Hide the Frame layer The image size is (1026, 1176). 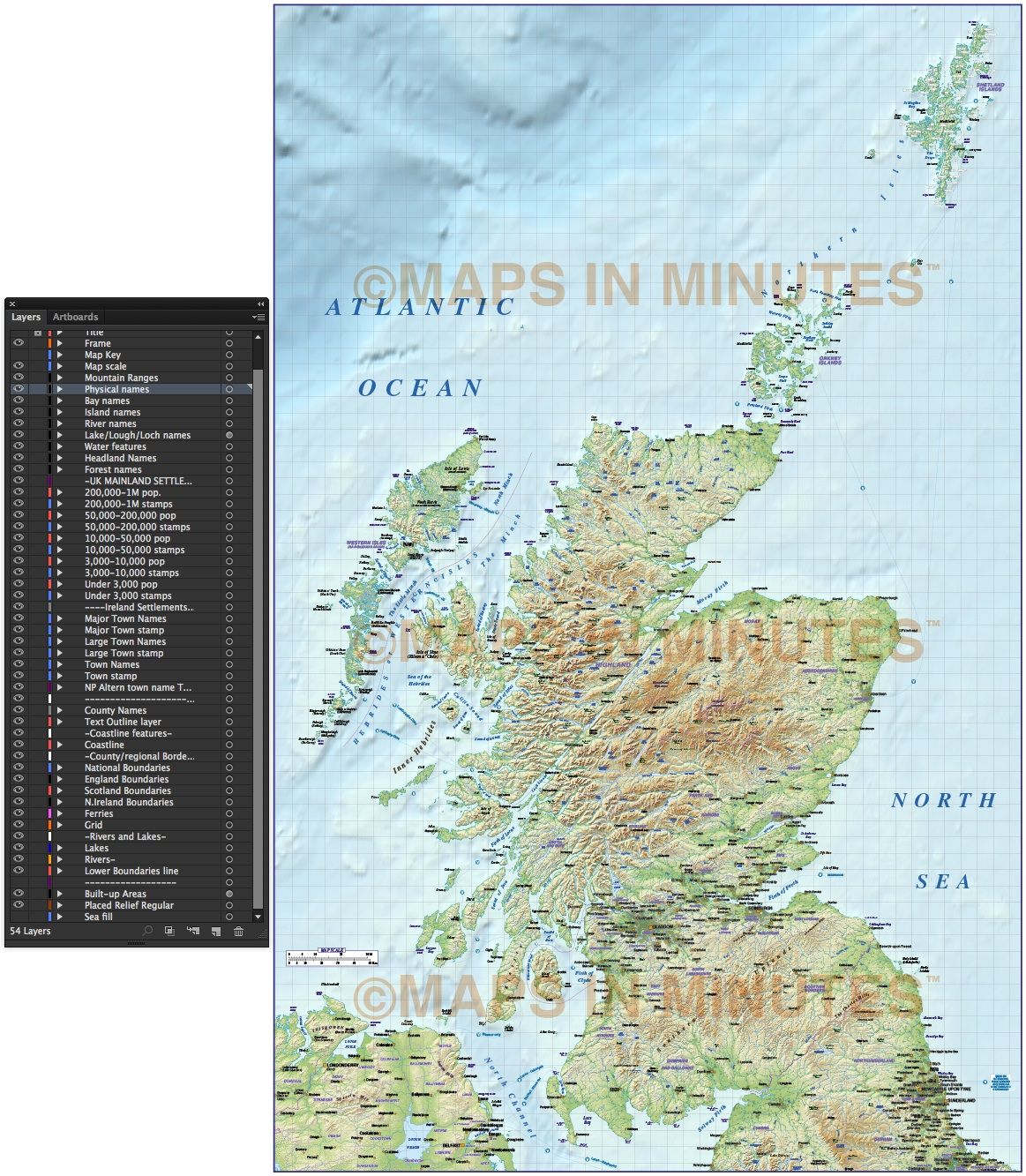19,343
